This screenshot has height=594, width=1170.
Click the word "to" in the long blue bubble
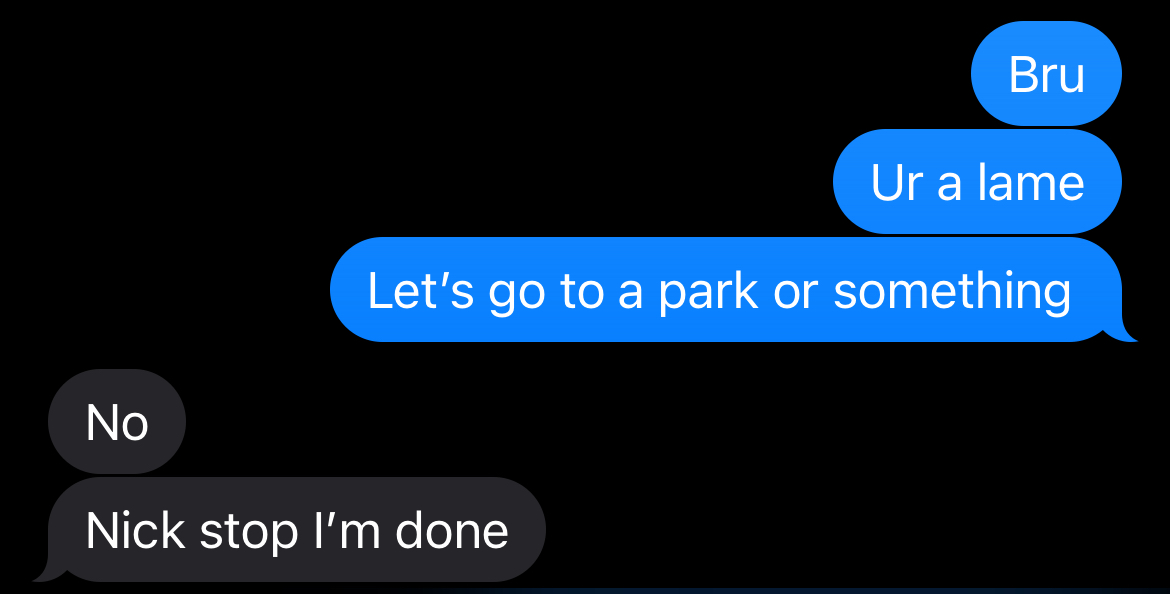pos(581,291)
